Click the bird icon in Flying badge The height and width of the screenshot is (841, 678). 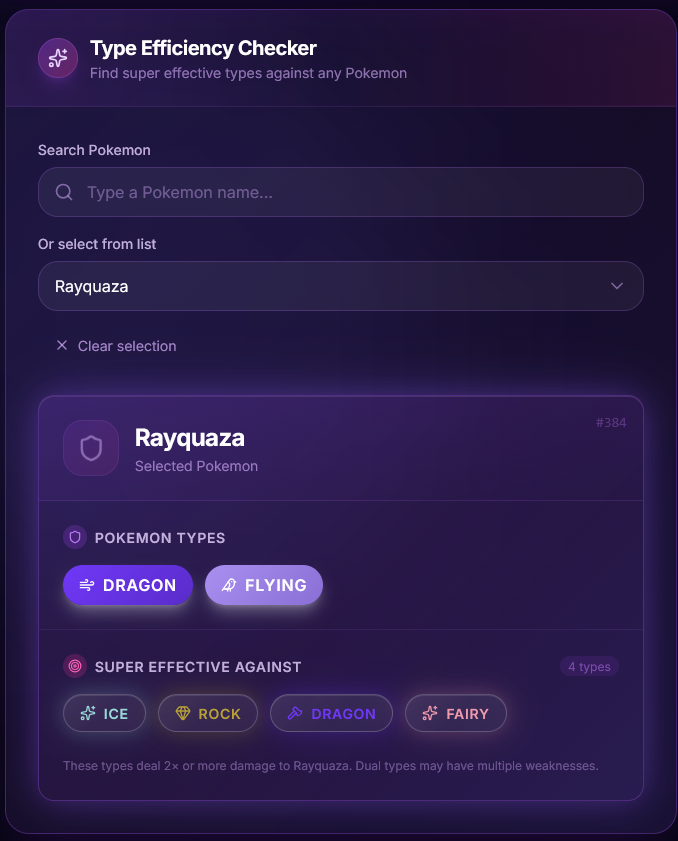(229, 585)
